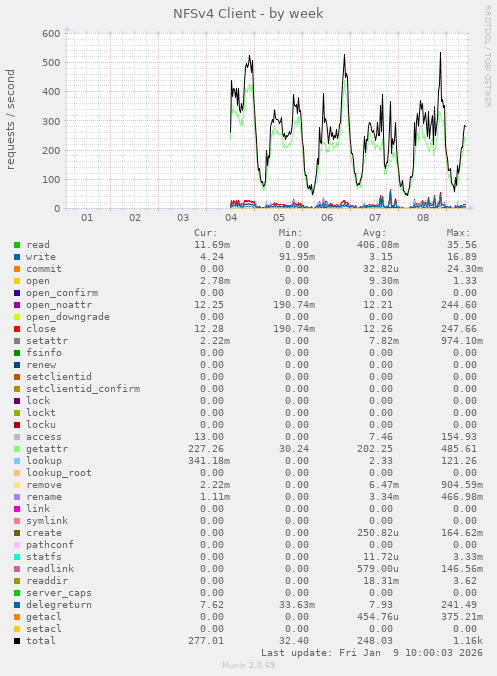Click the 'commit' legend label

pyautogui.click(x=44, y=269)
